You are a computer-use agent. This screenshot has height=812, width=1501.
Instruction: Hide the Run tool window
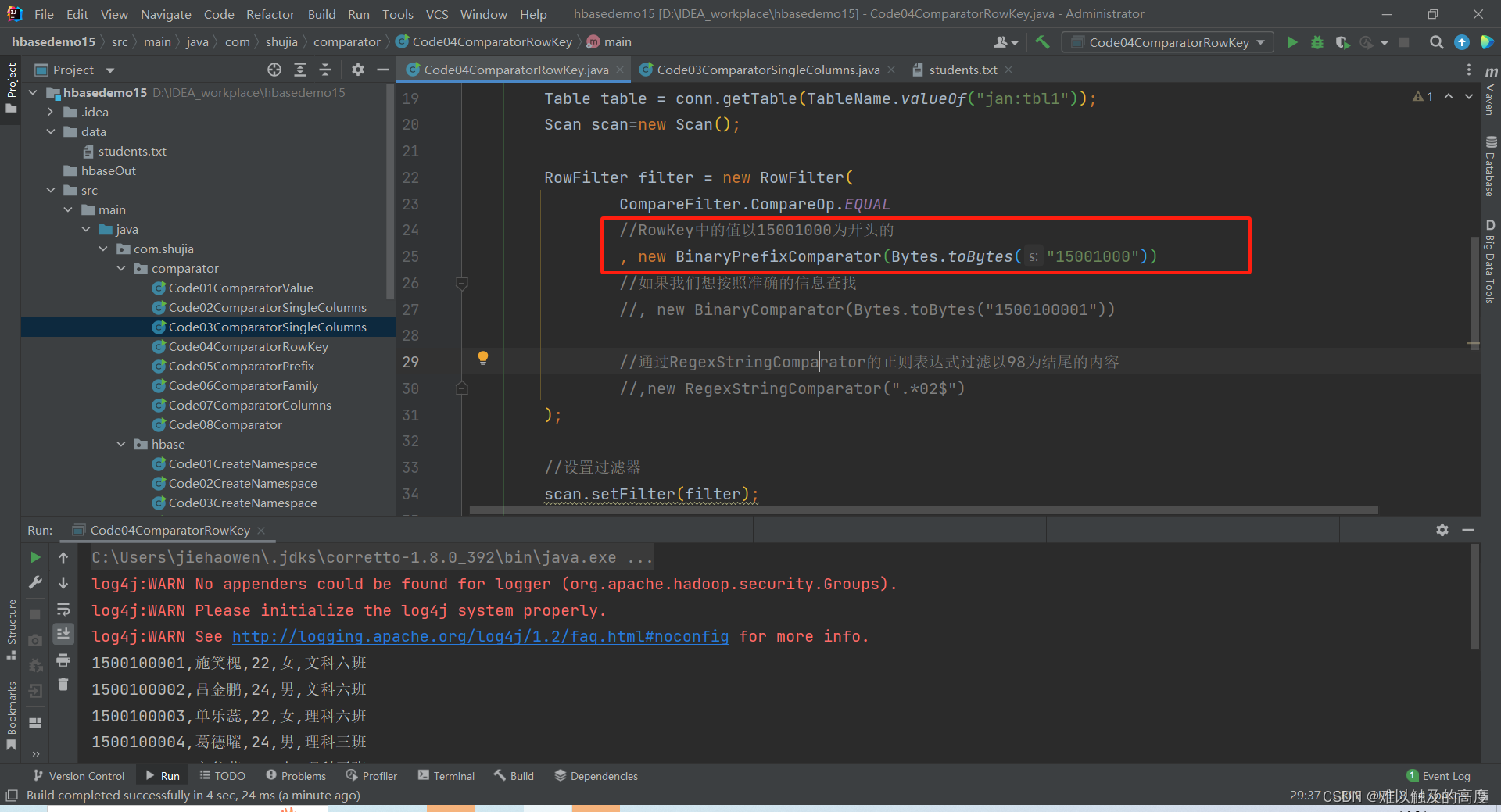pos(1468,530)
